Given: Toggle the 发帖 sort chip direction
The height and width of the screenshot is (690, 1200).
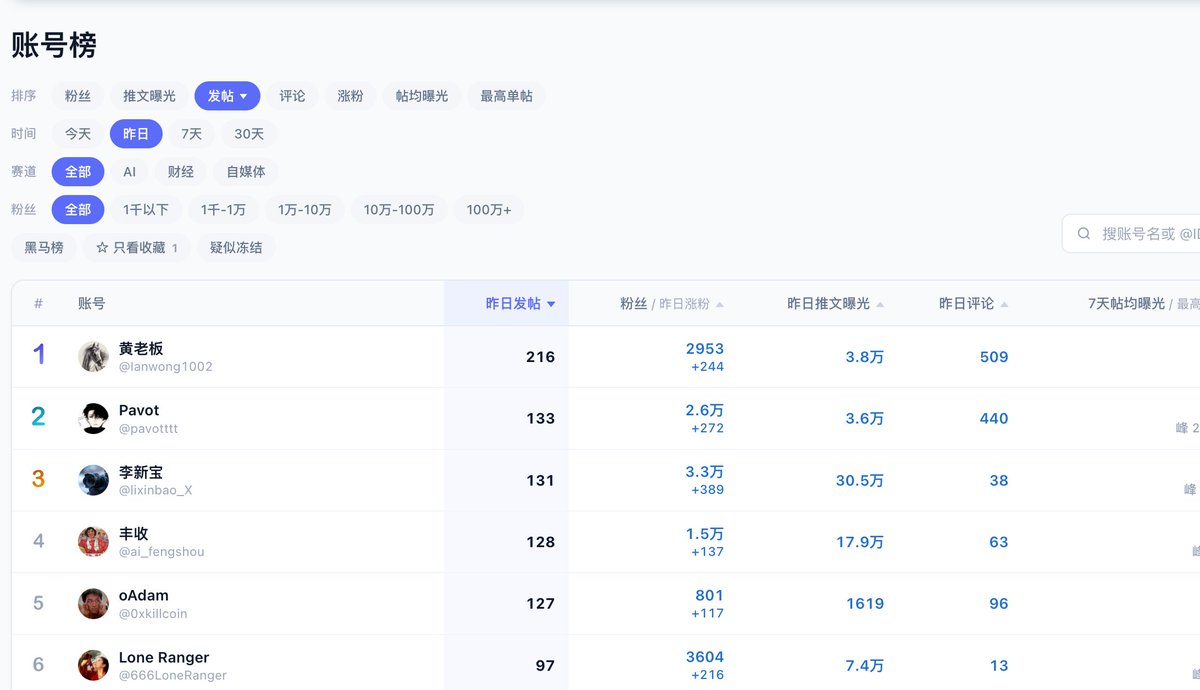Looking at the screenshot, I should point(227,96).
